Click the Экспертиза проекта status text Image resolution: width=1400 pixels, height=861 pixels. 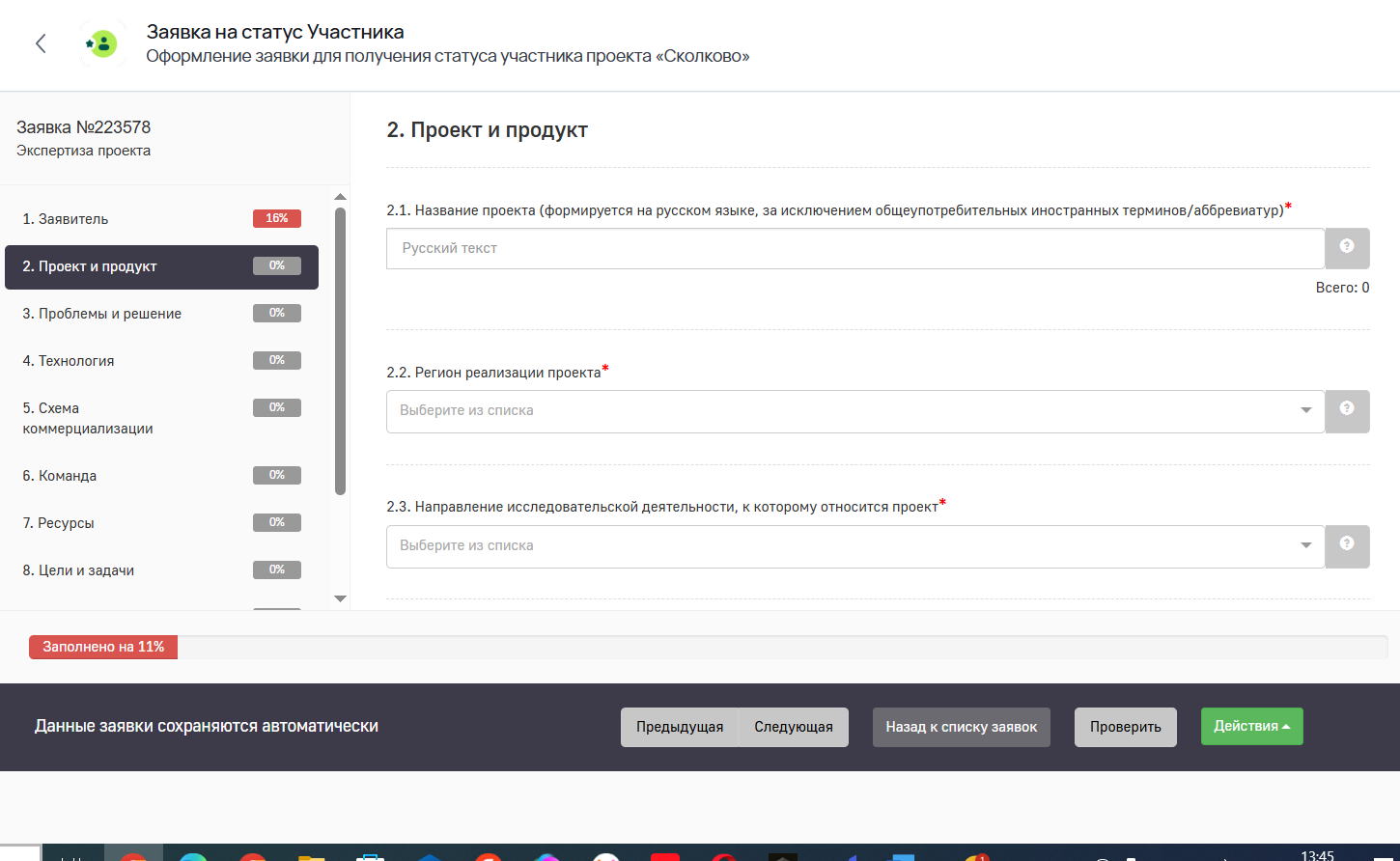(84, 151)
